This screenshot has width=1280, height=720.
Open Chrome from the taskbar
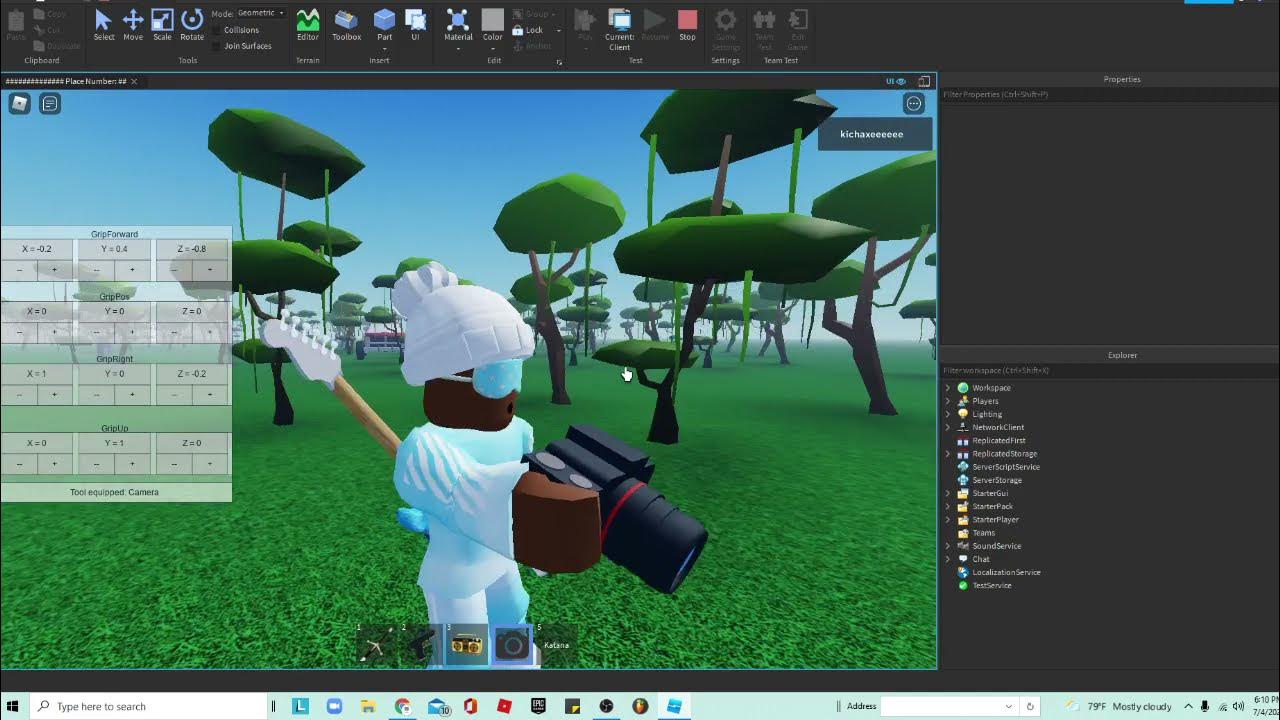pyautogui.click(x=402, y=706)
